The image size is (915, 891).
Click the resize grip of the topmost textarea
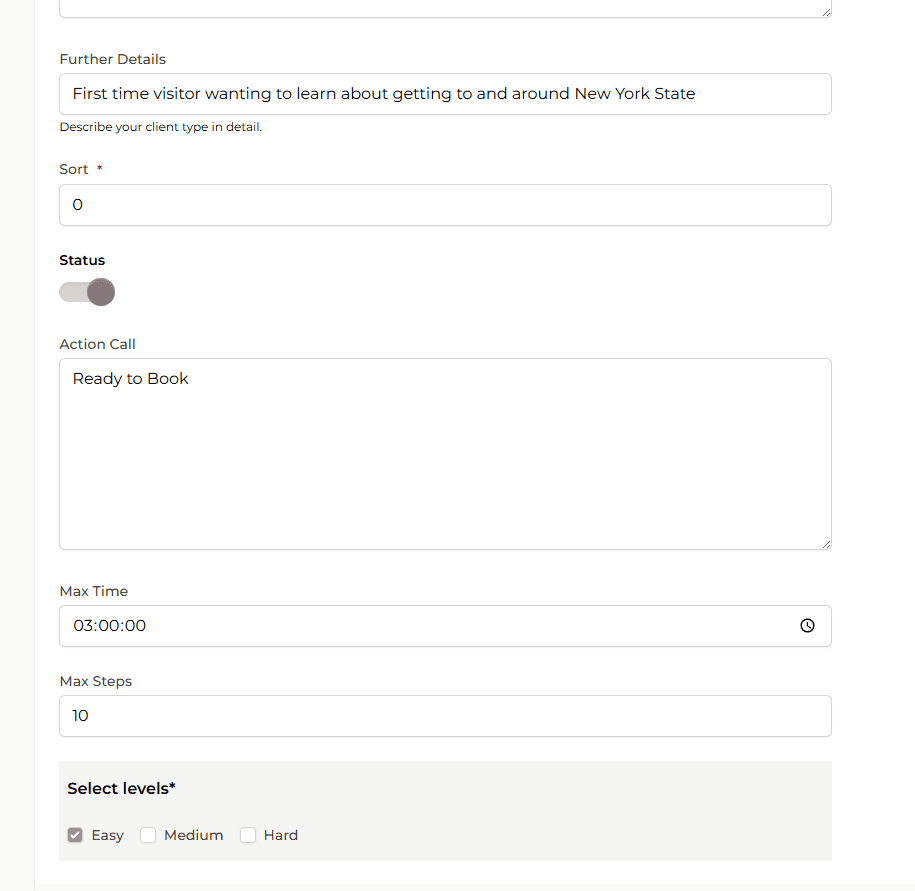826,12
